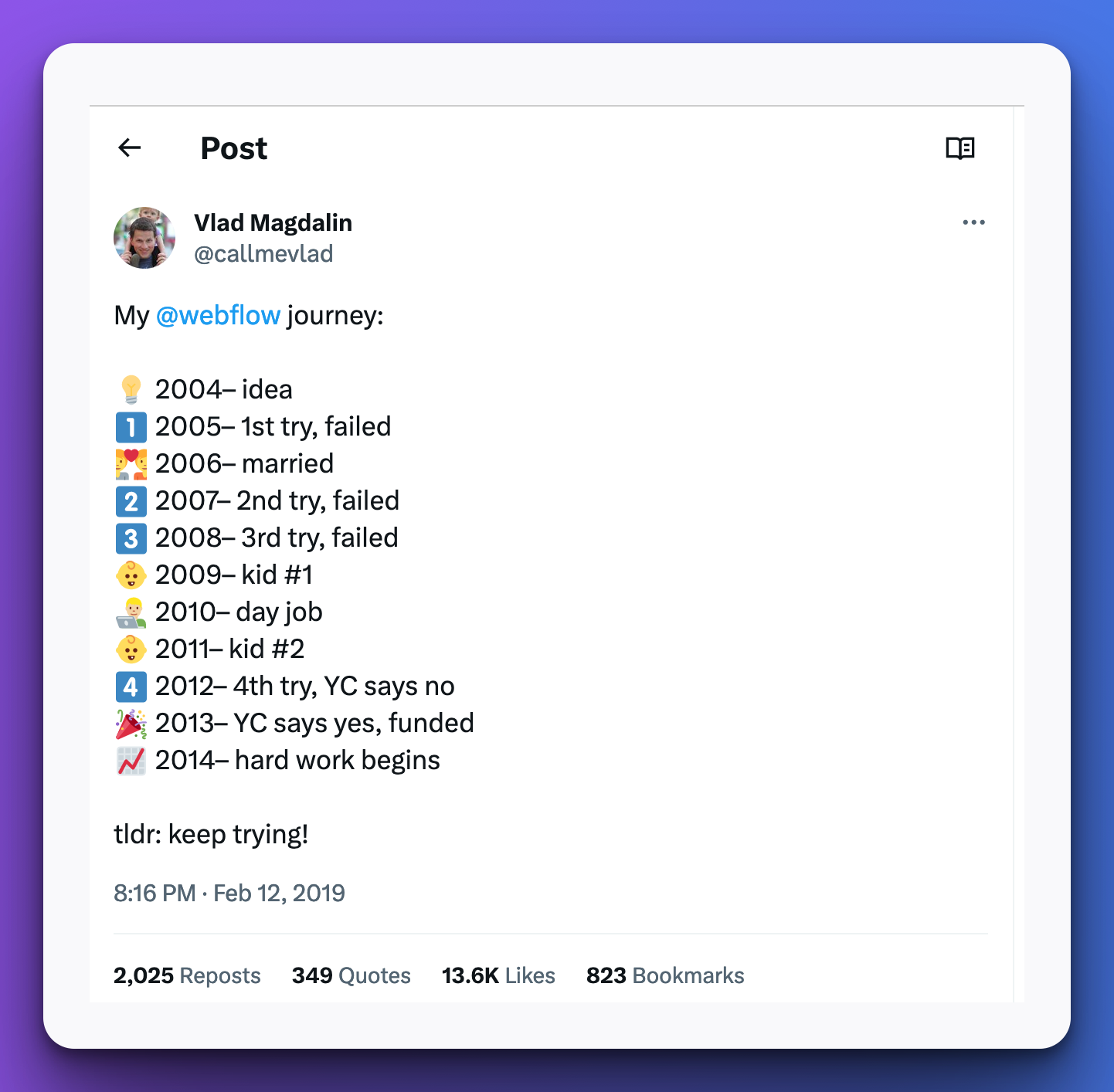The width and height of the screenshot is (1114, 1092).
Task: Open the three-dot more options menu
Action: 973,222
